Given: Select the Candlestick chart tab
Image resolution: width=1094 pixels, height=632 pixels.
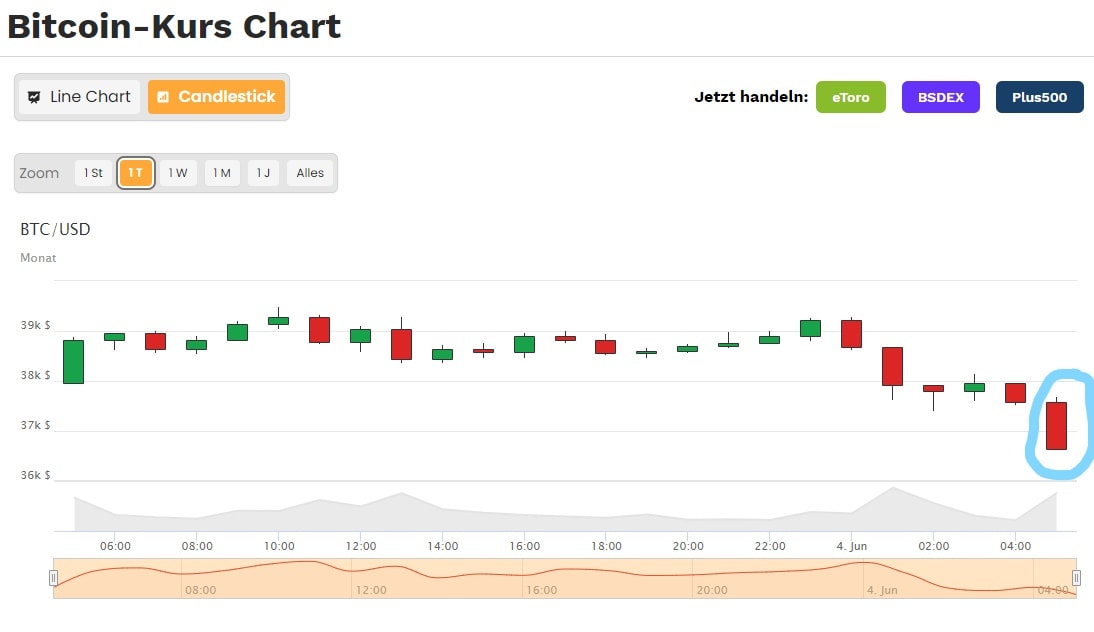Looking at the screenshot, I should pyautogui.click(x=216, y=97).
